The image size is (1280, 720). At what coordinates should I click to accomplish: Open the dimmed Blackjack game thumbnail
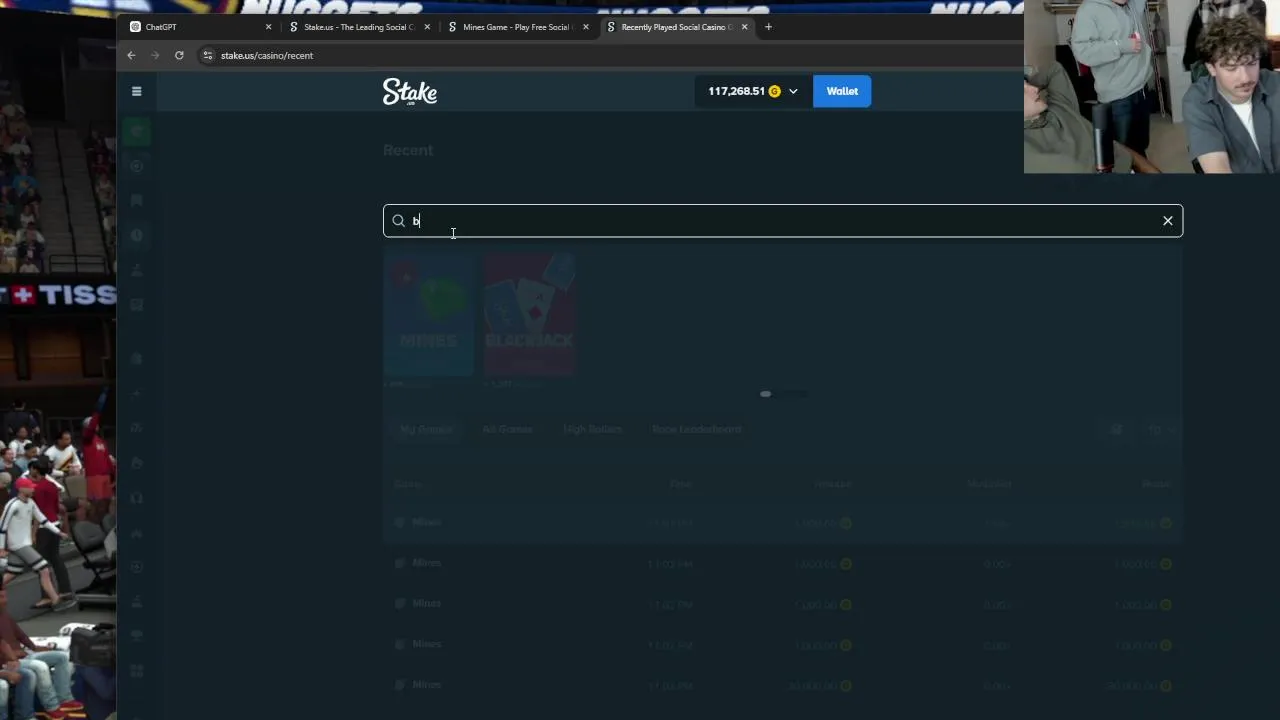(x=529, y=314)
